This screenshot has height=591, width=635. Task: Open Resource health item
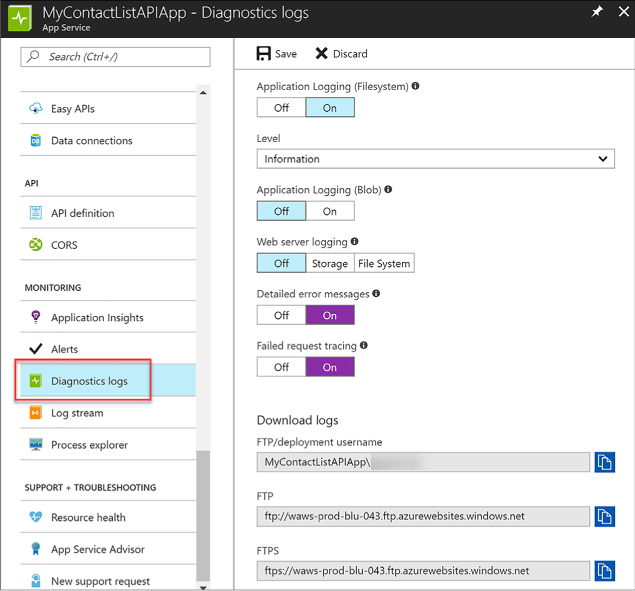coord(108,517)
